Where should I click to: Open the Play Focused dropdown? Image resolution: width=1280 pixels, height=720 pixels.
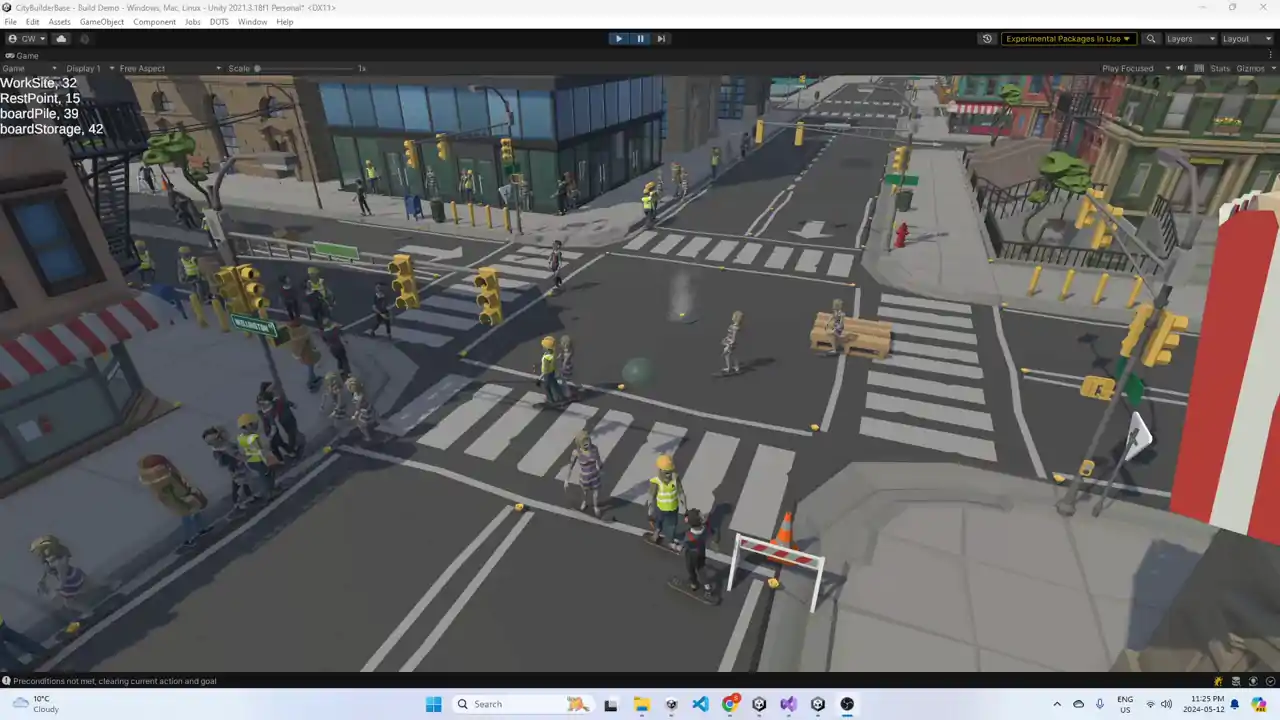point(1136,68)
